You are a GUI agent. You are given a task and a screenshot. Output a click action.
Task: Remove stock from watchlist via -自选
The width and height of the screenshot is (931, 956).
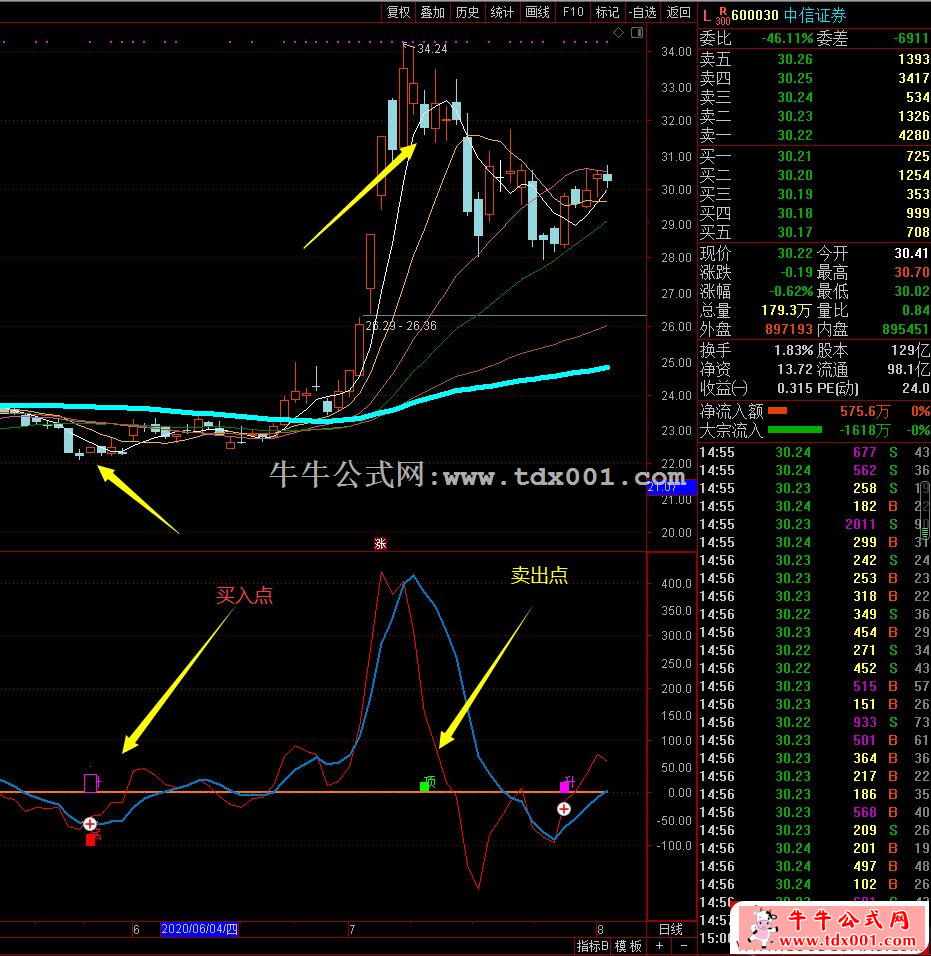(643, 12)
